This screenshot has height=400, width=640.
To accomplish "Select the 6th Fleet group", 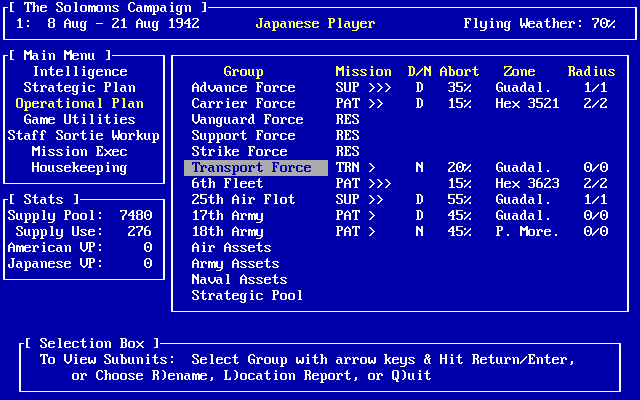I will coord(227,183).
